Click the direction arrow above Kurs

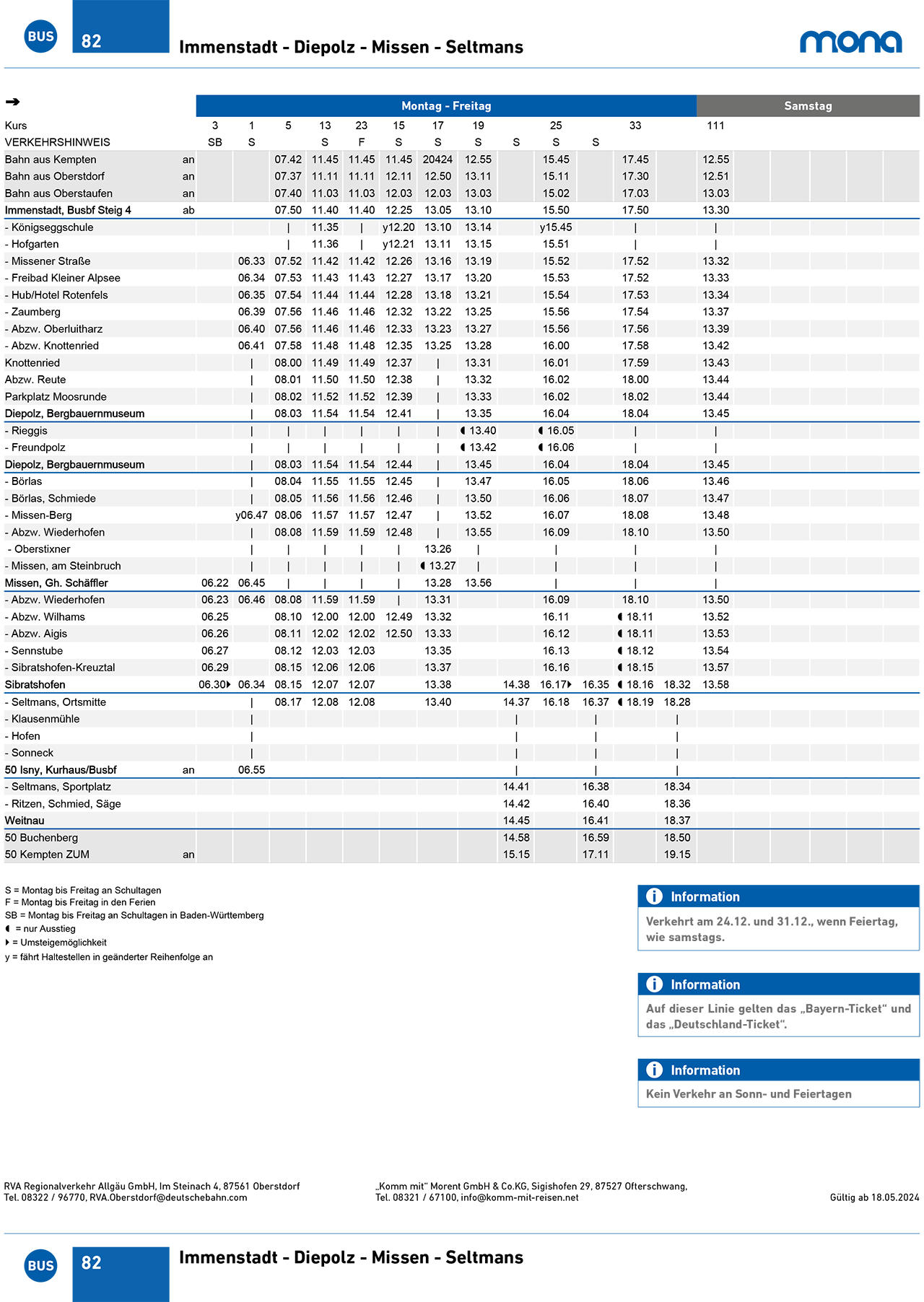(12, 102)
